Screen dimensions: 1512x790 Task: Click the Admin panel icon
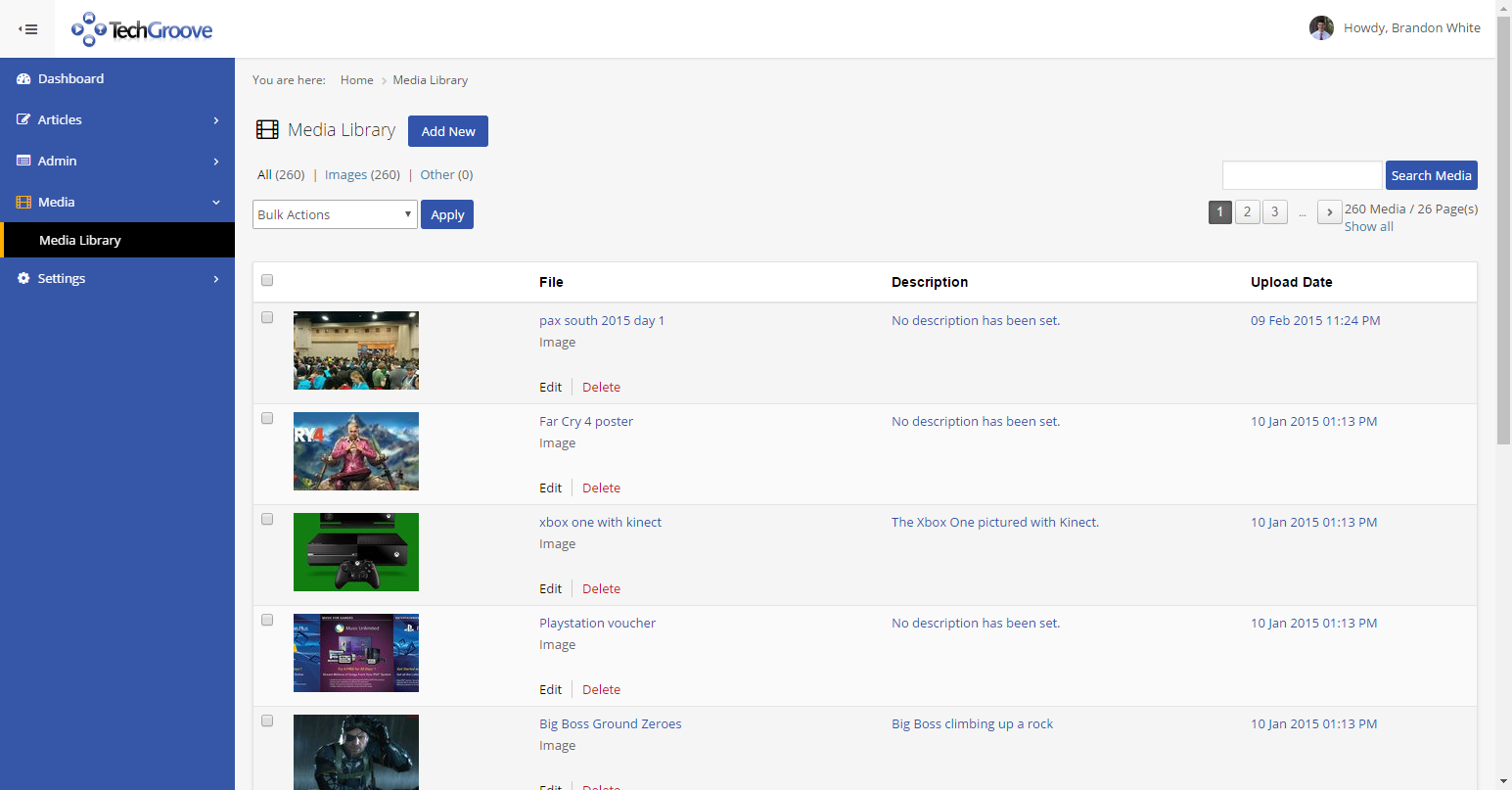coord(23,162)
